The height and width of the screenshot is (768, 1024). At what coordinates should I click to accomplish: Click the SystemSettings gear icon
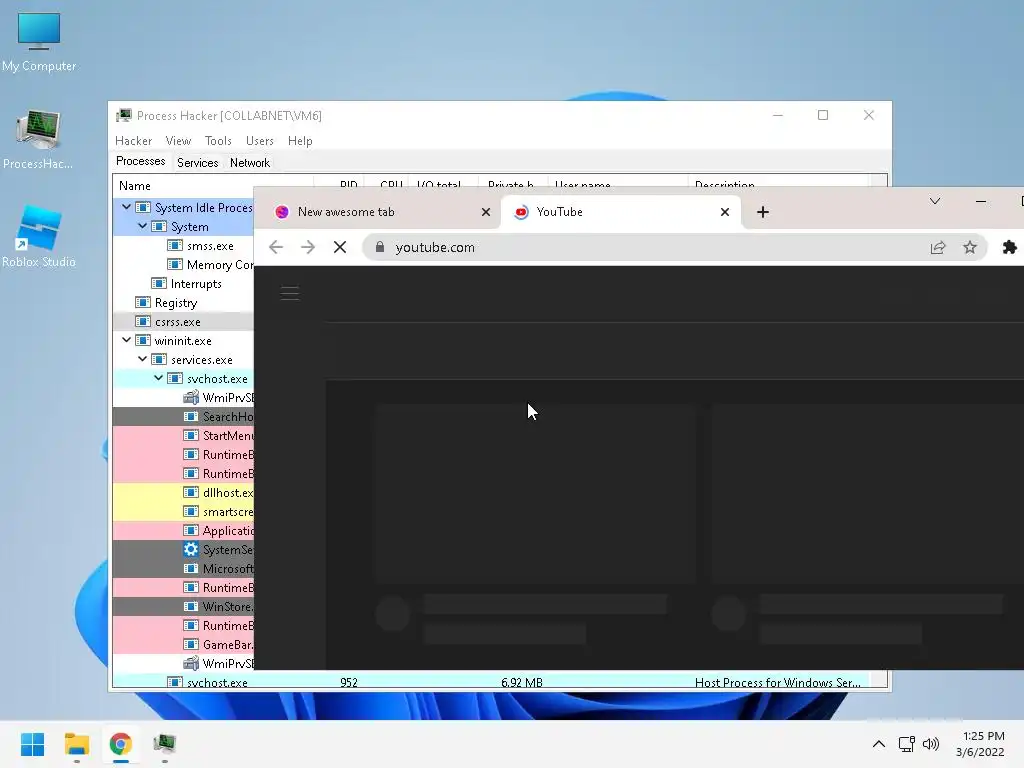[x=191, y=549]
